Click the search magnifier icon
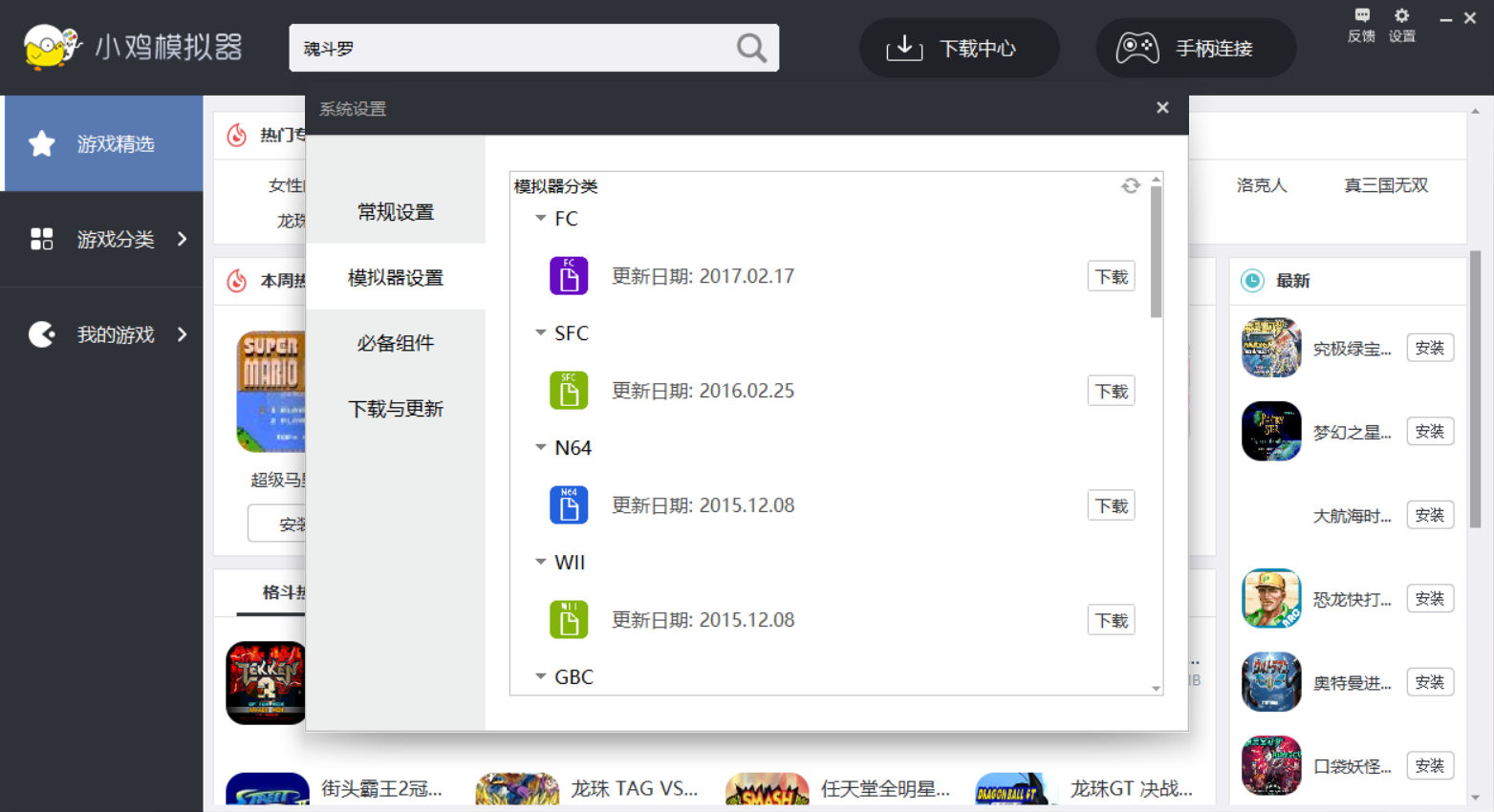 coord(751,48)
